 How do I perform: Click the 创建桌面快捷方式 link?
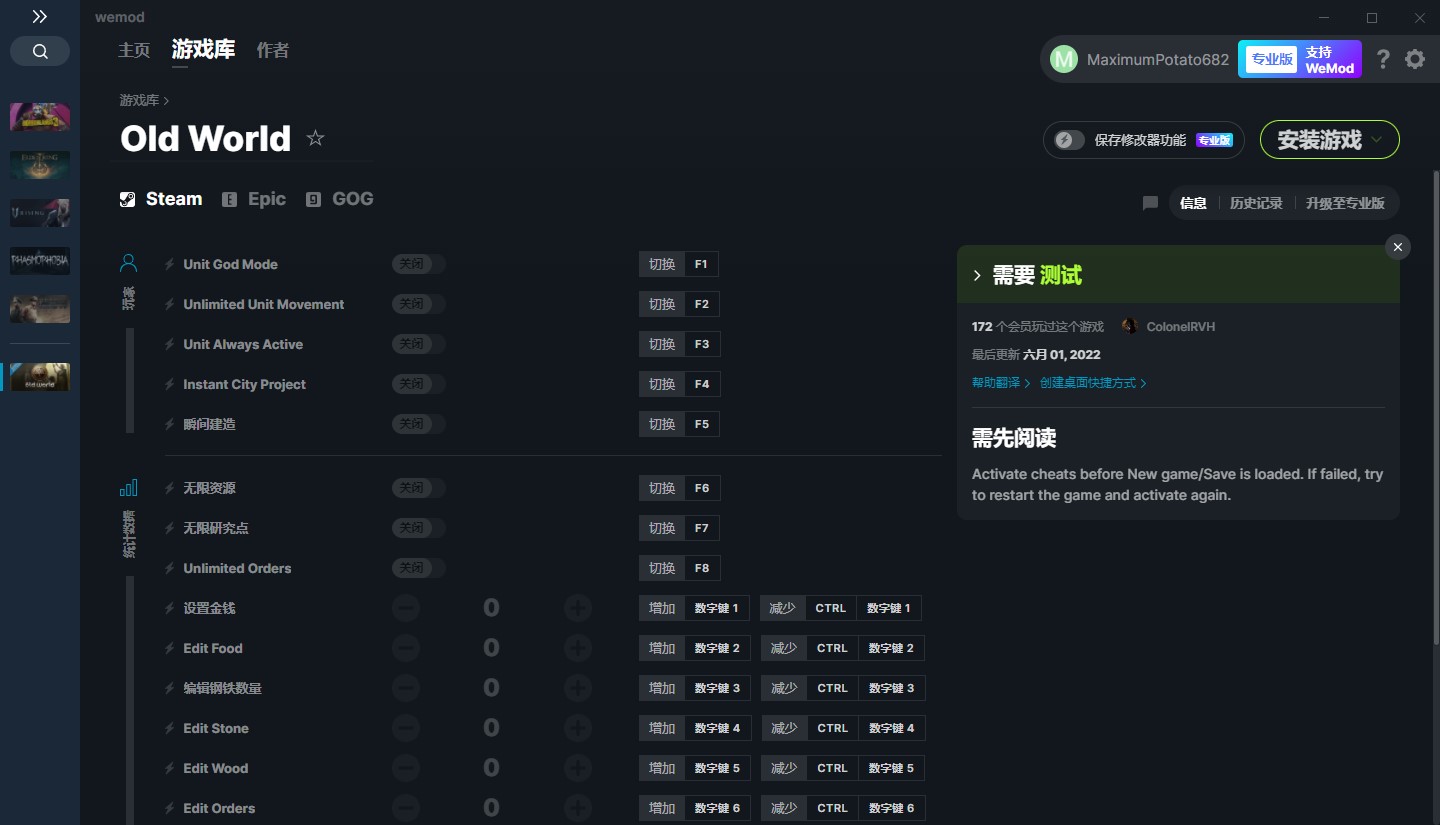(x=1093, y=383)
